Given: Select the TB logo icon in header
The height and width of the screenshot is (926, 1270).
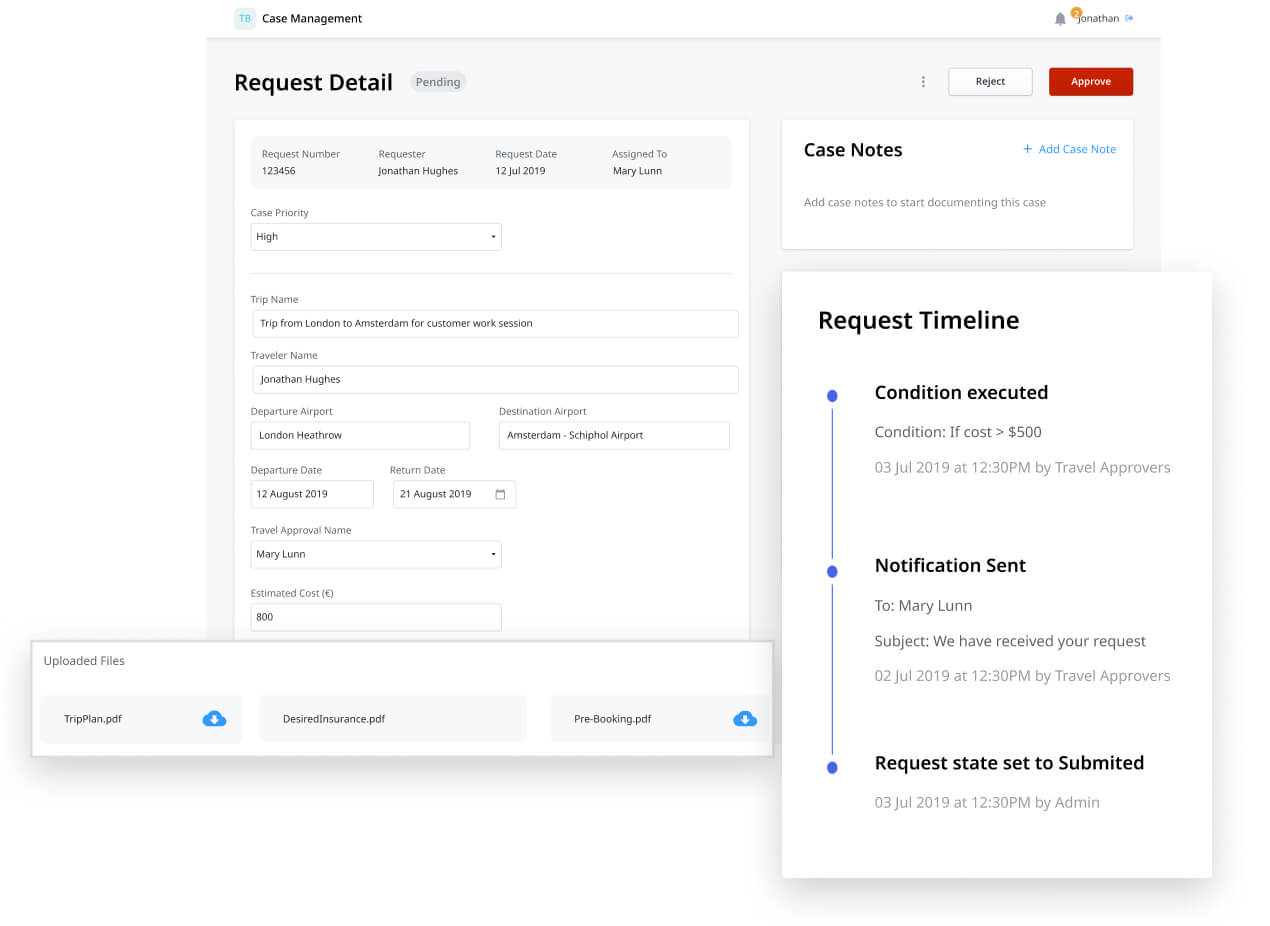Looking at the screenshot, I should pos(244,18).
